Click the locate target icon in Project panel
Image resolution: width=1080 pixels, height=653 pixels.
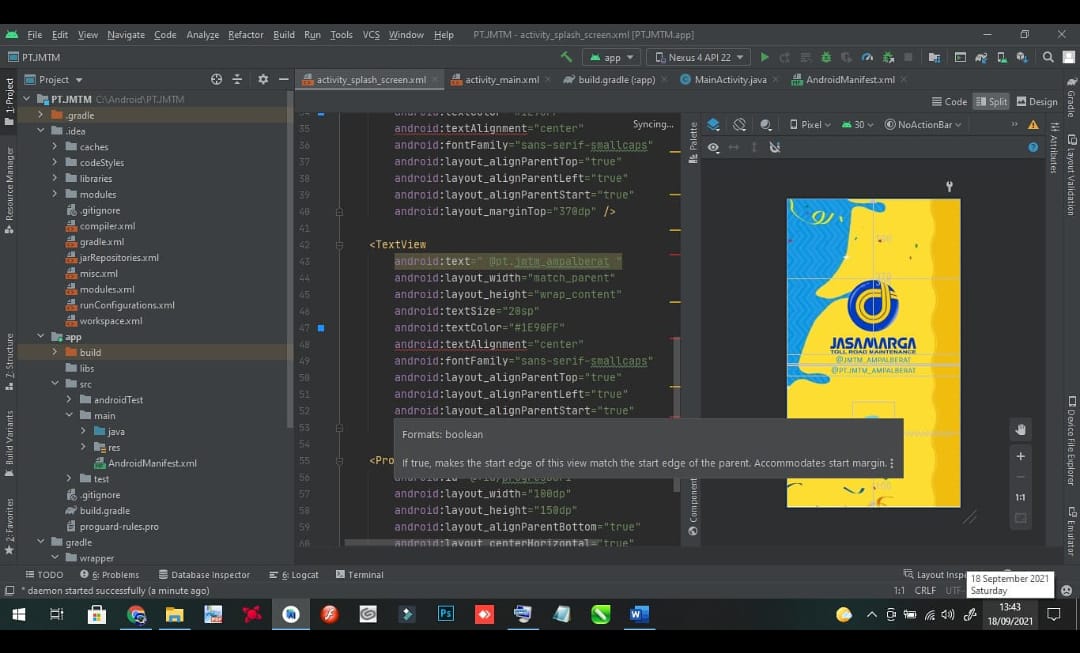217,79
